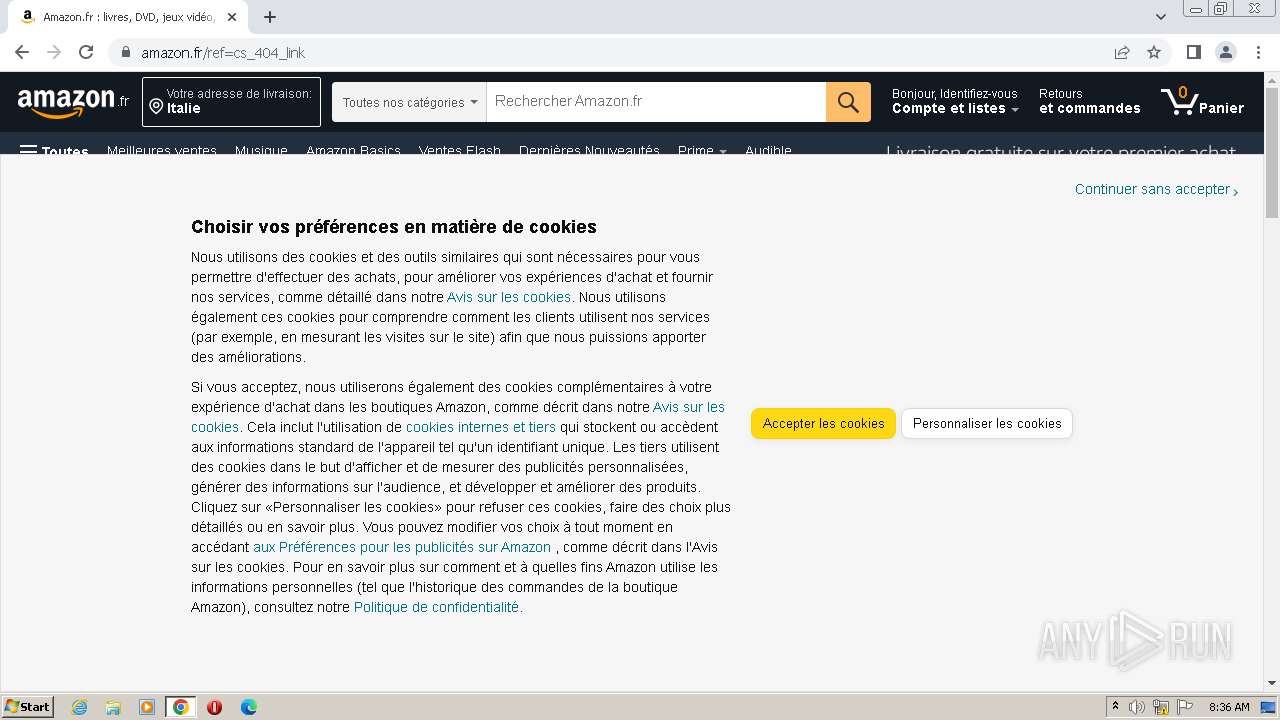Viewport: 1280px width, 720px height.
Task: Expand the Prime nav dropdown
Action: [702, 151]
